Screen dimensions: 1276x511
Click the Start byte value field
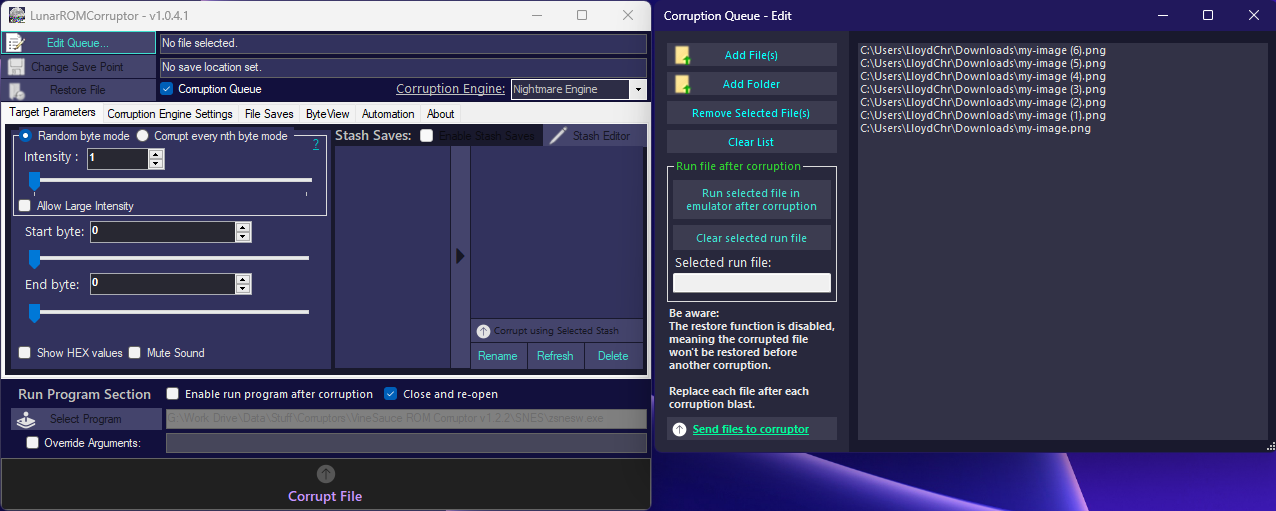coord(162,232)
